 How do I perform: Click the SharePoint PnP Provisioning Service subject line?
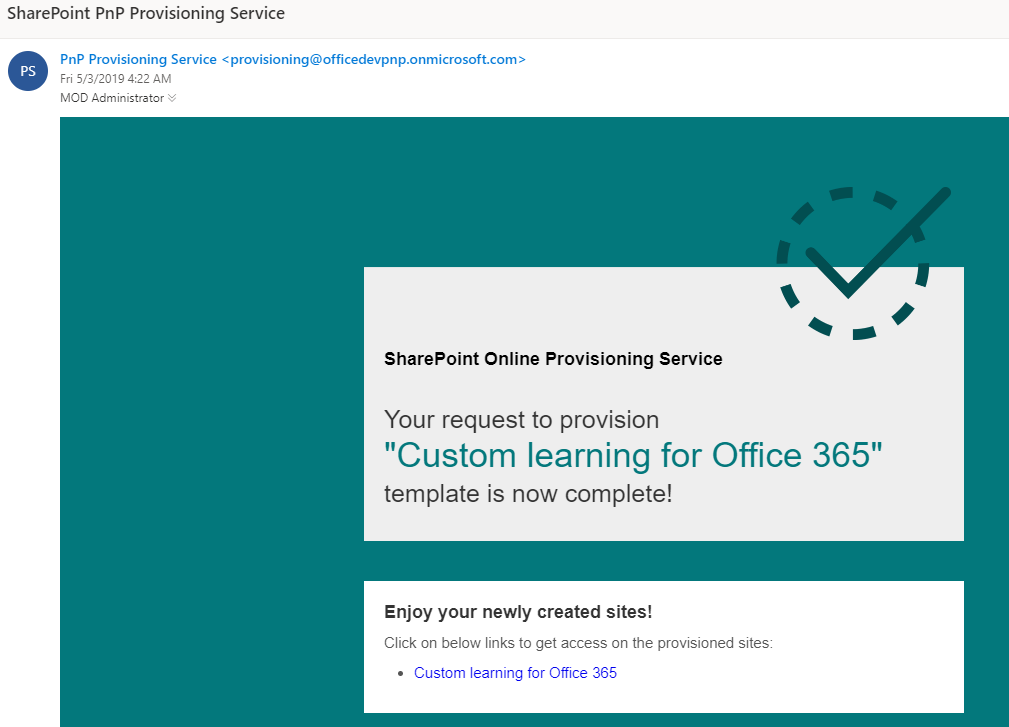click(x=146, y=14)
